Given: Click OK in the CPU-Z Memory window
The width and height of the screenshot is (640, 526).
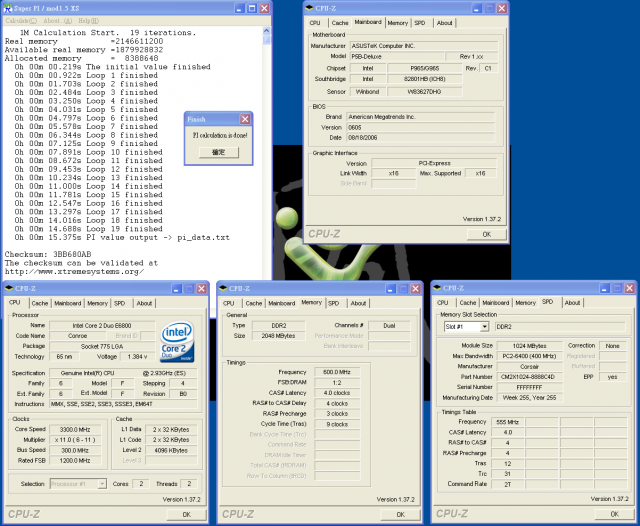Looking at the screenshot, I should pyautogui.click(x=400, y=515).
